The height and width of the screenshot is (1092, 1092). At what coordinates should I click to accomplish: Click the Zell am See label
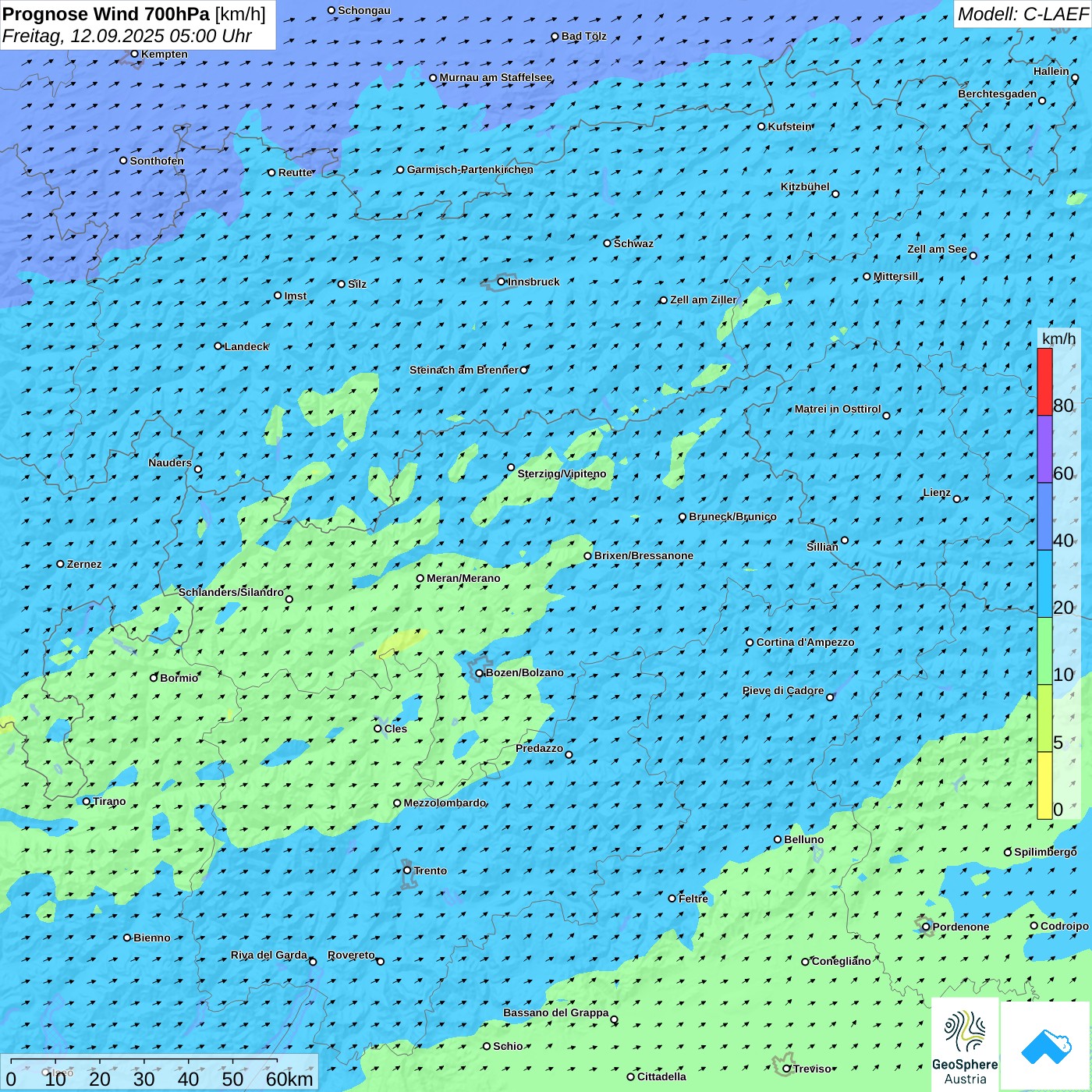pyautogui.click(x=937, y=249)
